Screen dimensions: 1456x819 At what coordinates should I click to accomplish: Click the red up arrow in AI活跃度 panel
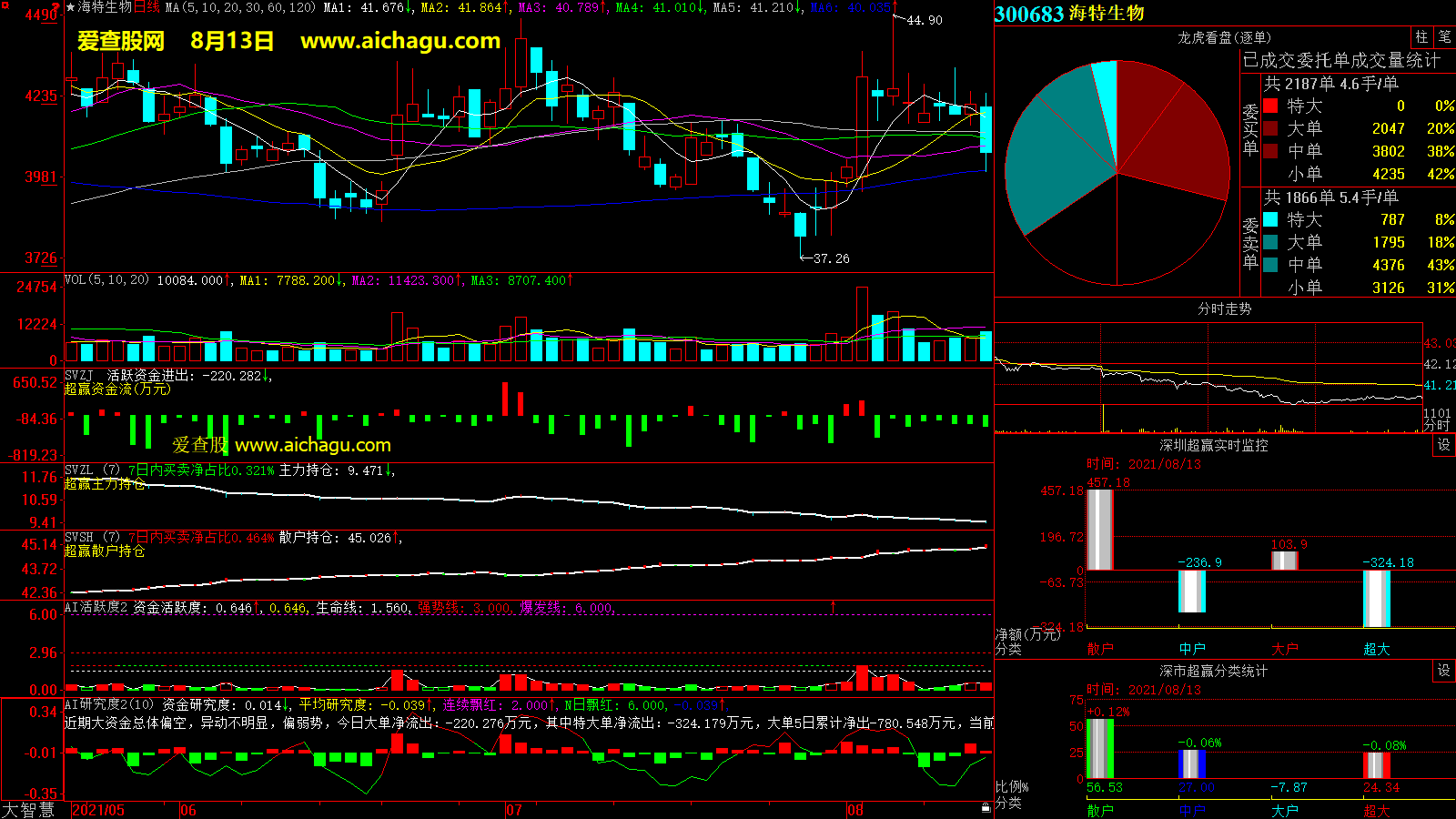(833, 606)
